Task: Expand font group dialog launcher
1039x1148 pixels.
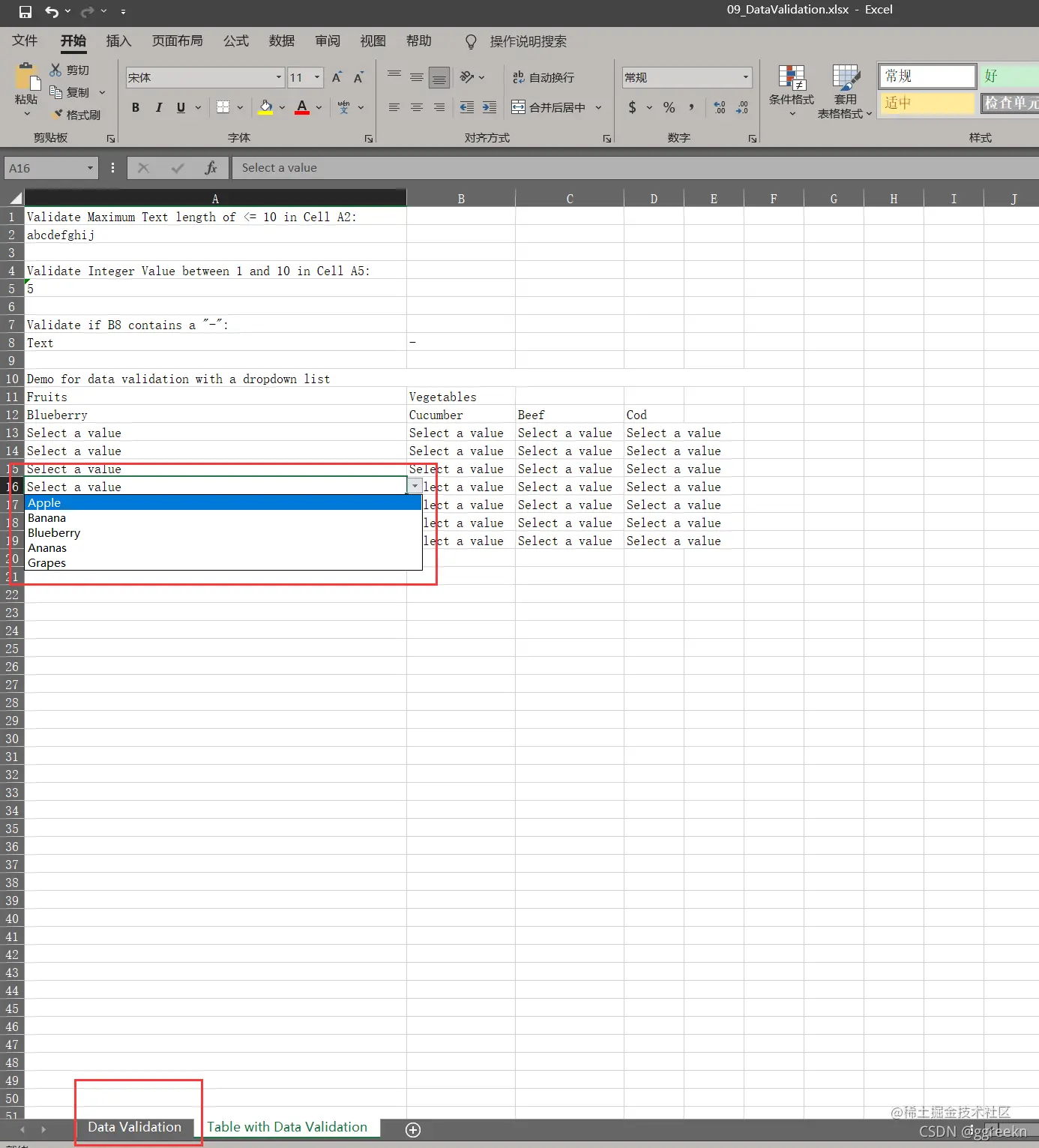Action: 369,139
